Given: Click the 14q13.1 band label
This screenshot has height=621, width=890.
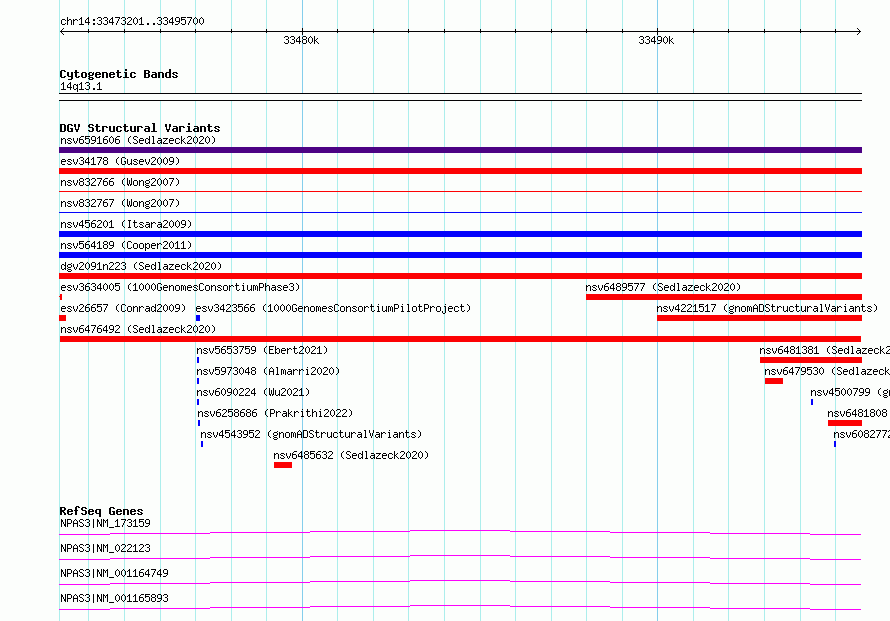Looking at the screenshot, I should click(x=81, y=86).
